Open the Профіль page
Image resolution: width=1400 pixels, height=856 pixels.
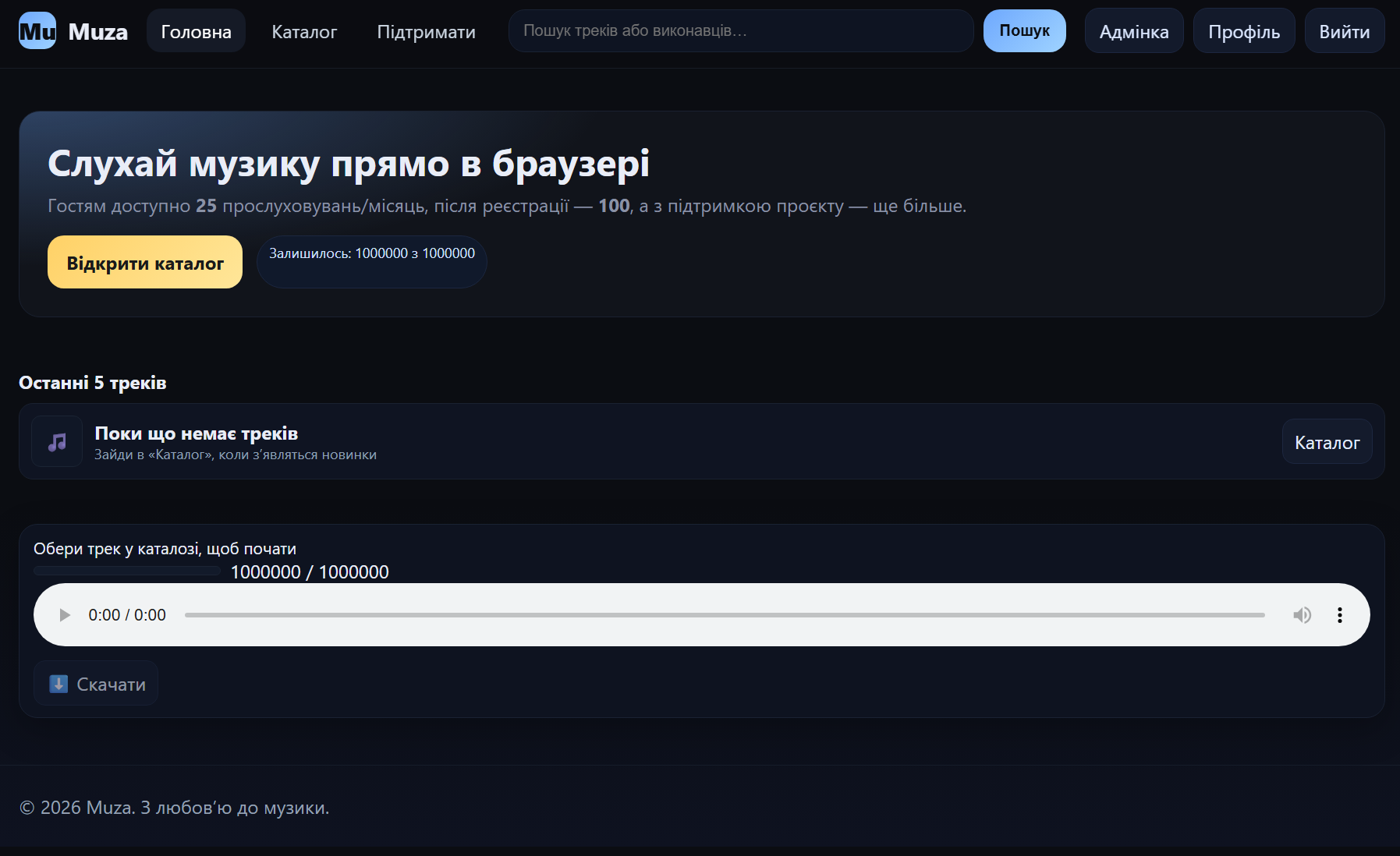tap(1243, 31)
